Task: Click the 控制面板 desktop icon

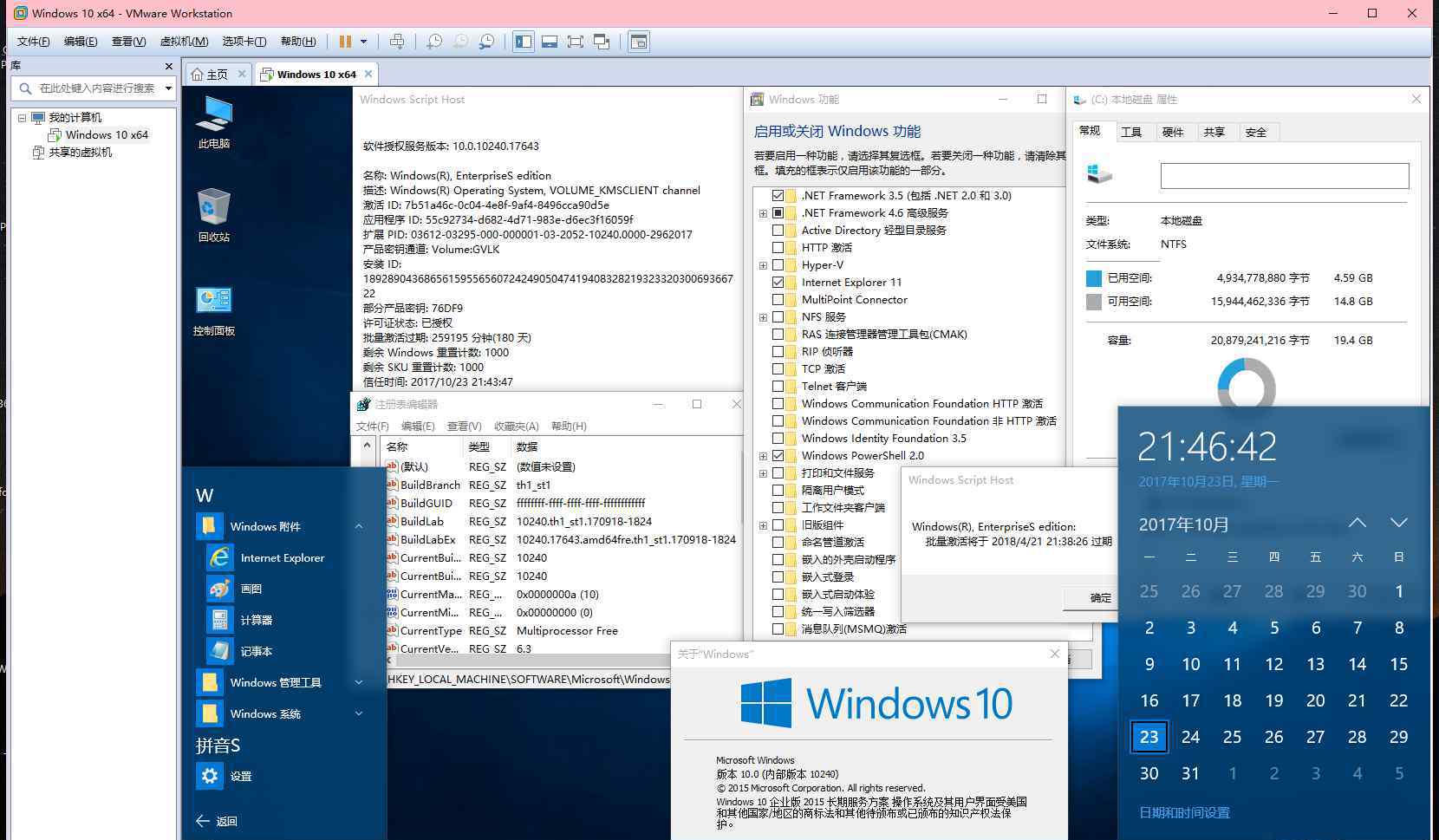Action: click(x=214, y=310)
